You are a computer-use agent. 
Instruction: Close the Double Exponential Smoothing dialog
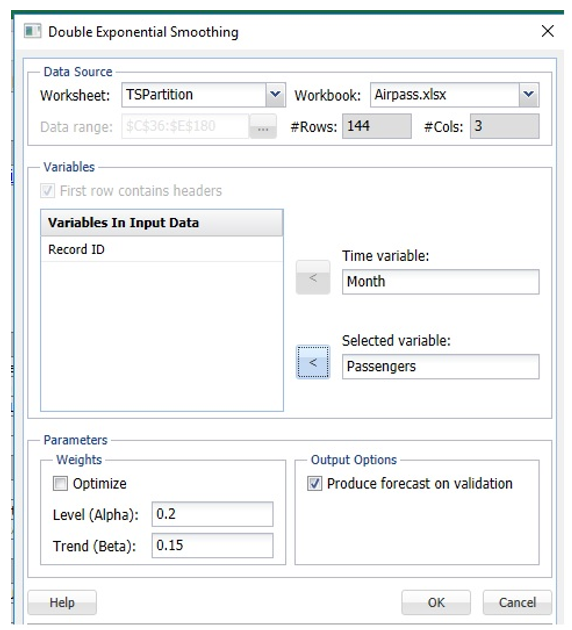tap(547, 31)
